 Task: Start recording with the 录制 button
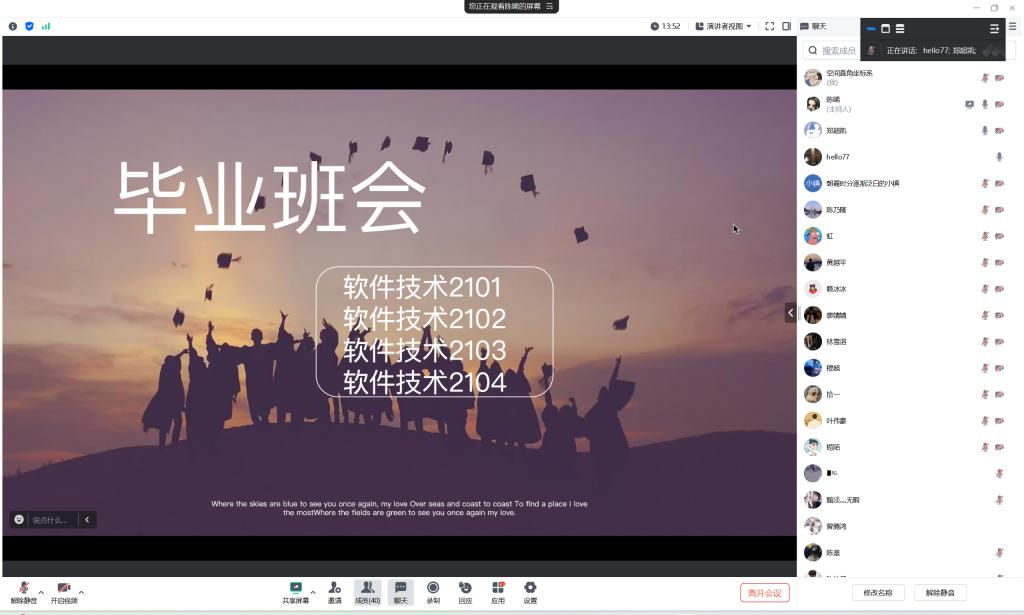[x=433, y=588]
